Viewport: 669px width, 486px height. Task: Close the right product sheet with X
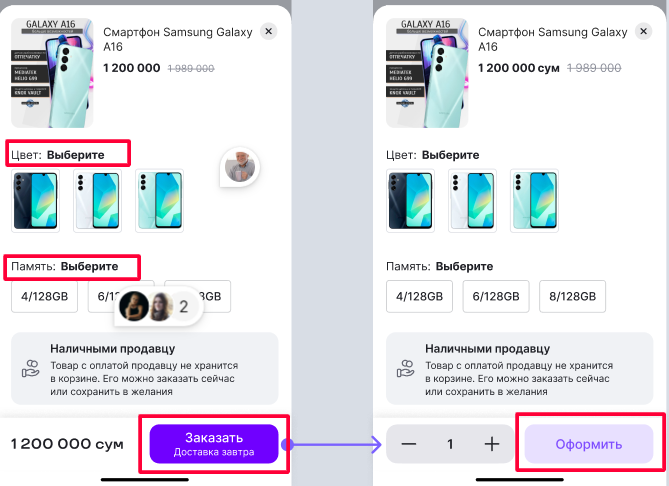tap(643, 31)
